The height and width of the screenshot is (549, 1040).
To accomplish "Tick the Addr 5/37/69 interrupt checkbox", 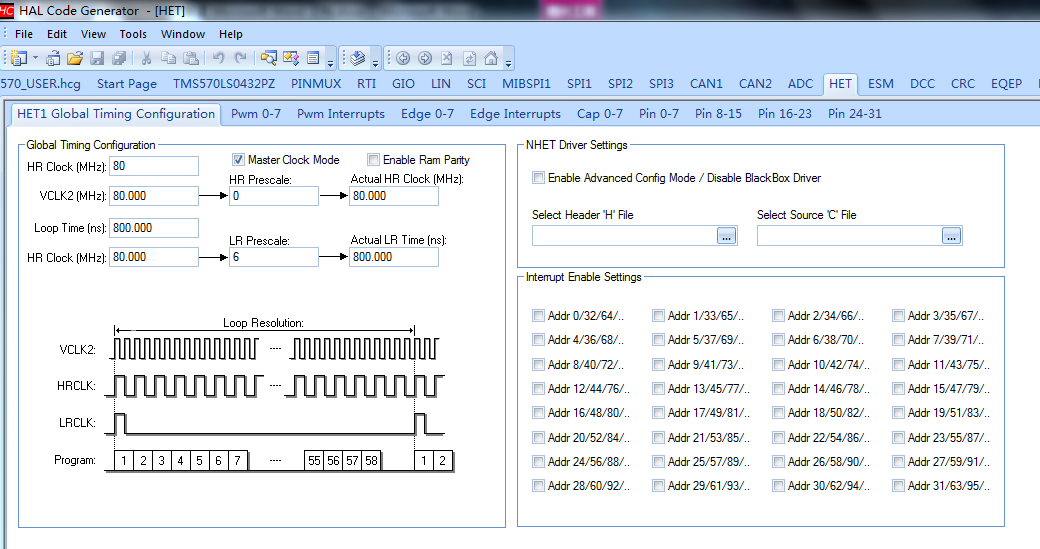I will (x=658, y=339).
